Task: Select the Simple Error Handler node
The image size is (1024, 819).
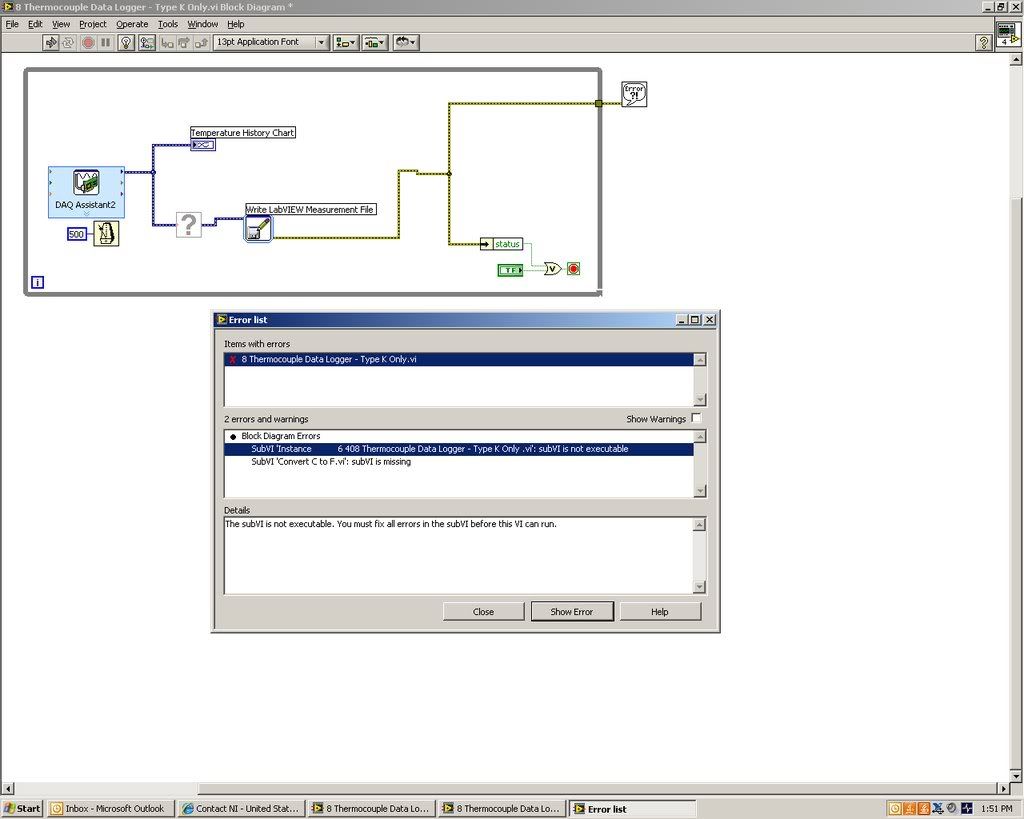Action: click(634, 94)
